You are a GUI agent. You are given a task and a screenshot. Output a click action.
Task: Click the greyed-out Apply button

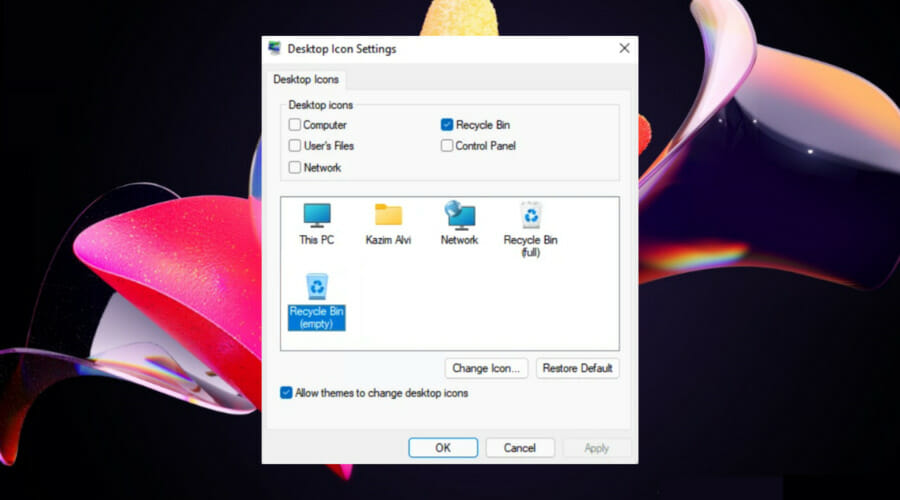coord(596,448)
